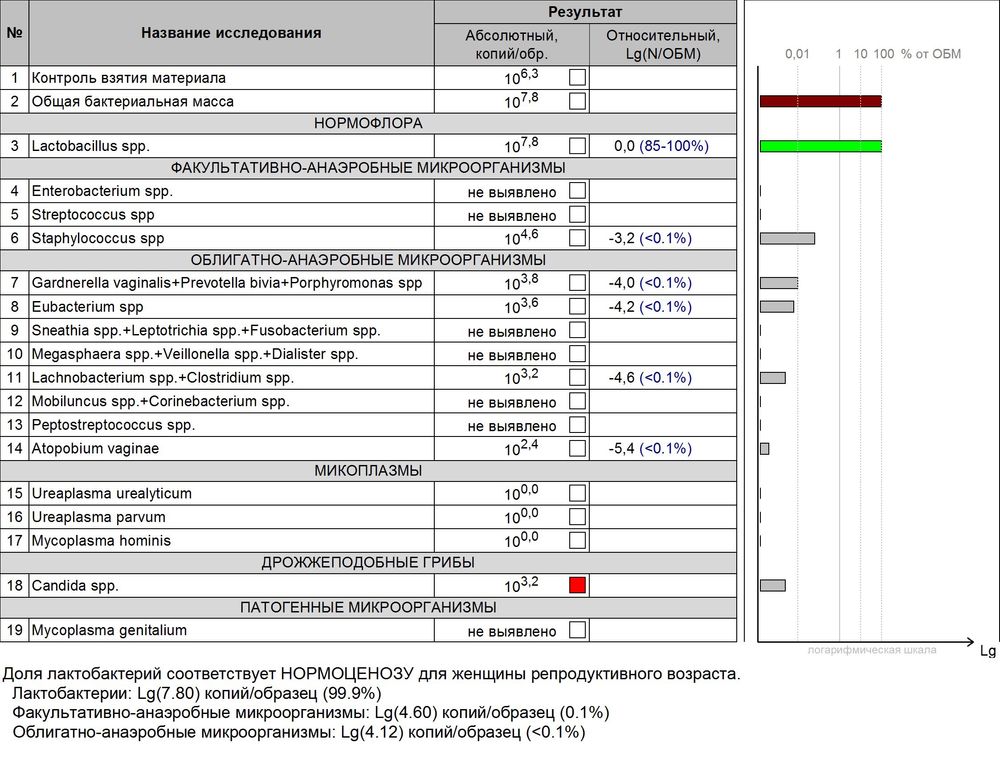The height and width of the screenshot is (783, 1000).
Task: Click the gray Candida spp. chart bar
Action: click(772, 585)
